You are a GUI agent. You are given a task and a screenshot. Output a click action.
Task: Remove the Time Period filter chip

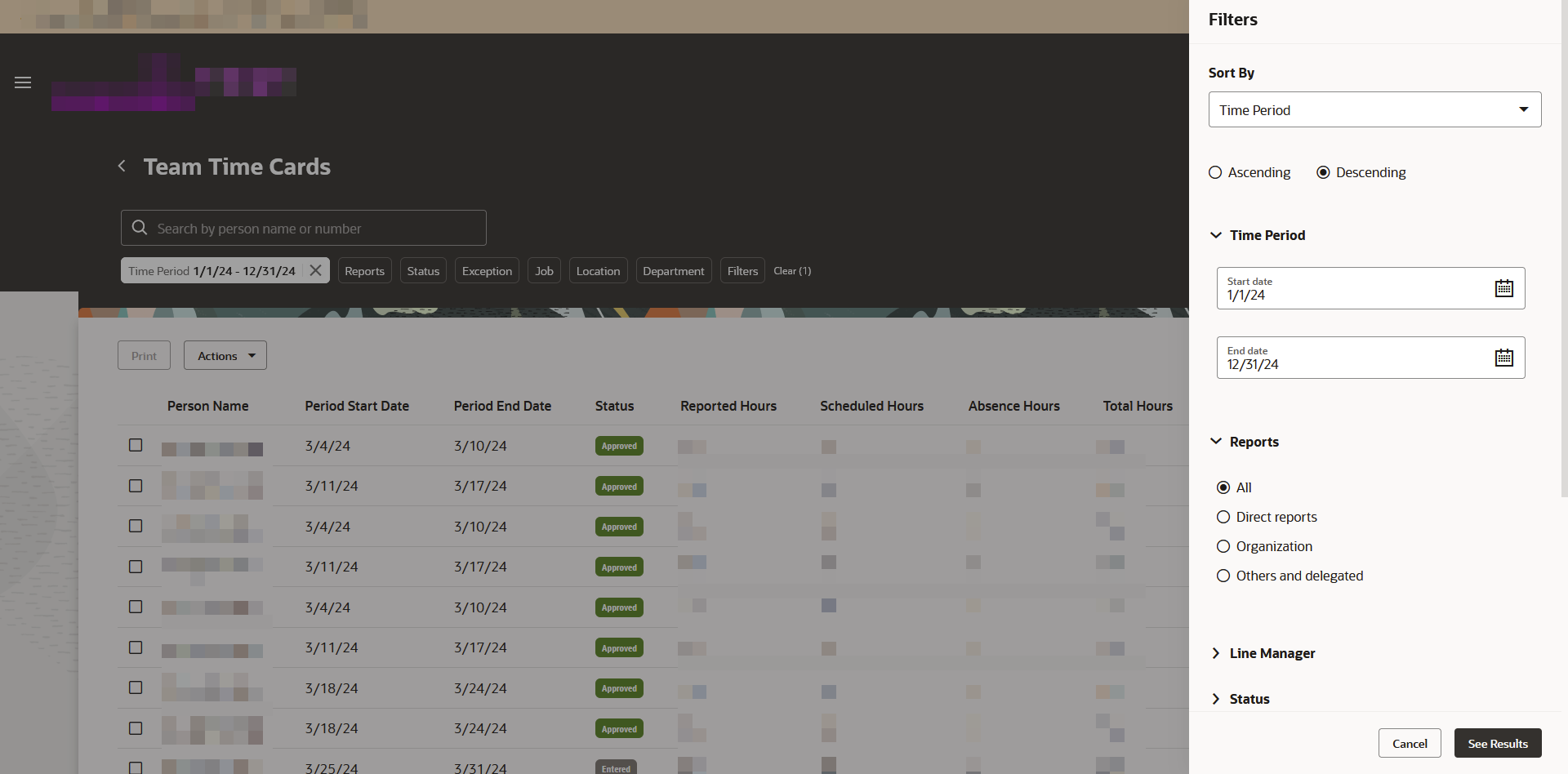pos(316,269)
